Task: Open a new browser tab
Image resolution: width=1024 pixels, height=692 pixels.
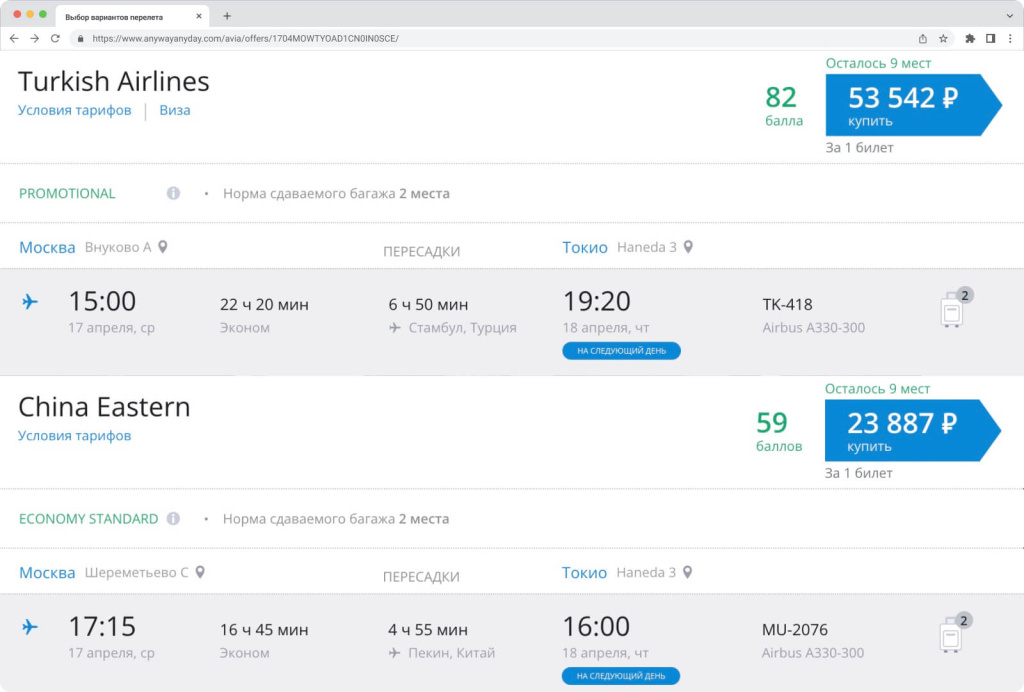Action: (227, 16)
